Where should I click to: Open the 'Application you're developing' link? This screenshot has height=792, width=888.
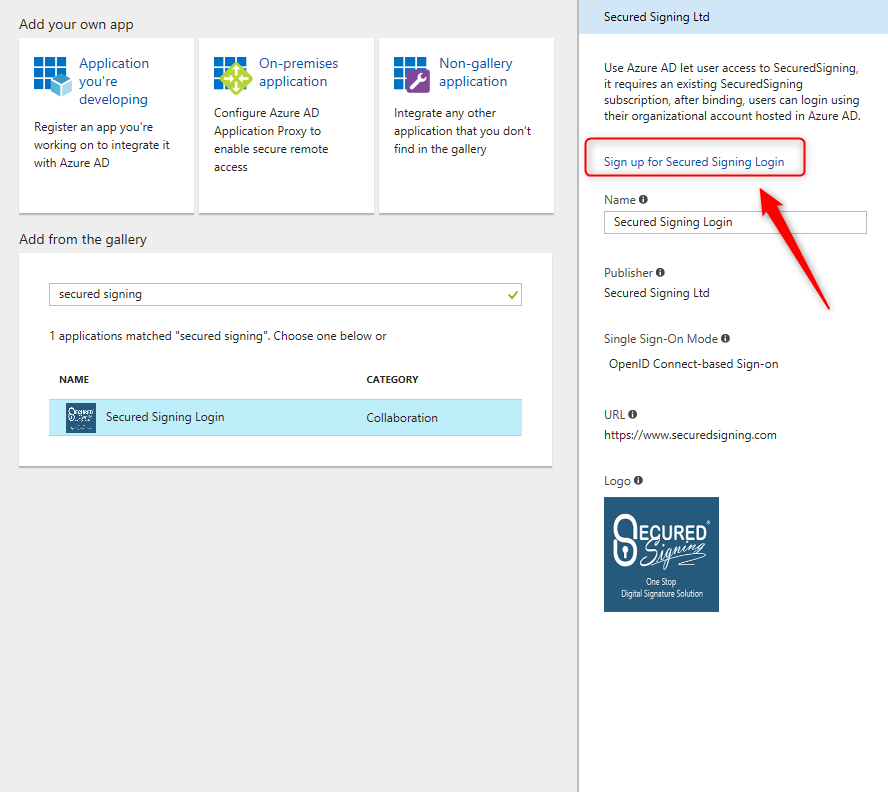(x=113, y=81)
